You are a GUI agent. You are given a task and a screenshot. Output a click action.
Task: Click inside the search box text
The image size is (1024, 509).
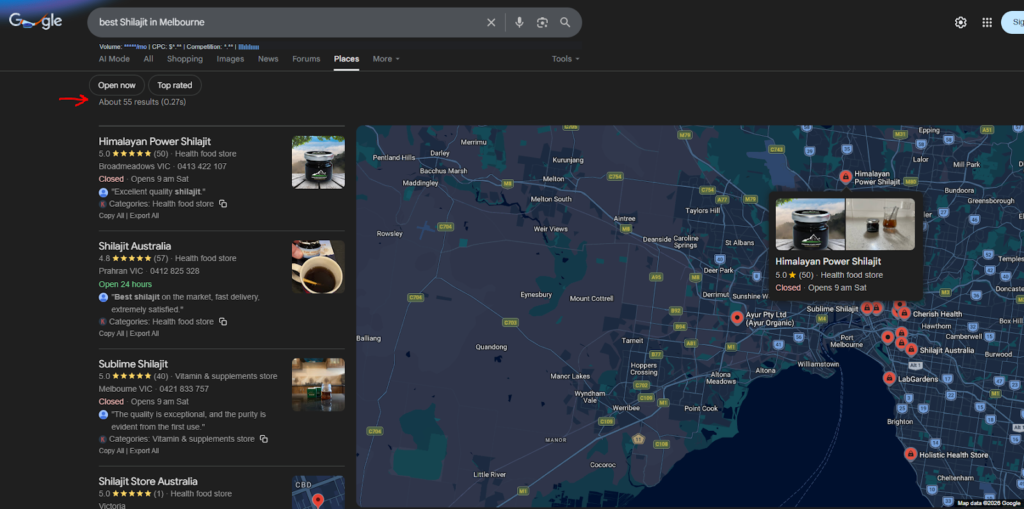coord(152,22)
